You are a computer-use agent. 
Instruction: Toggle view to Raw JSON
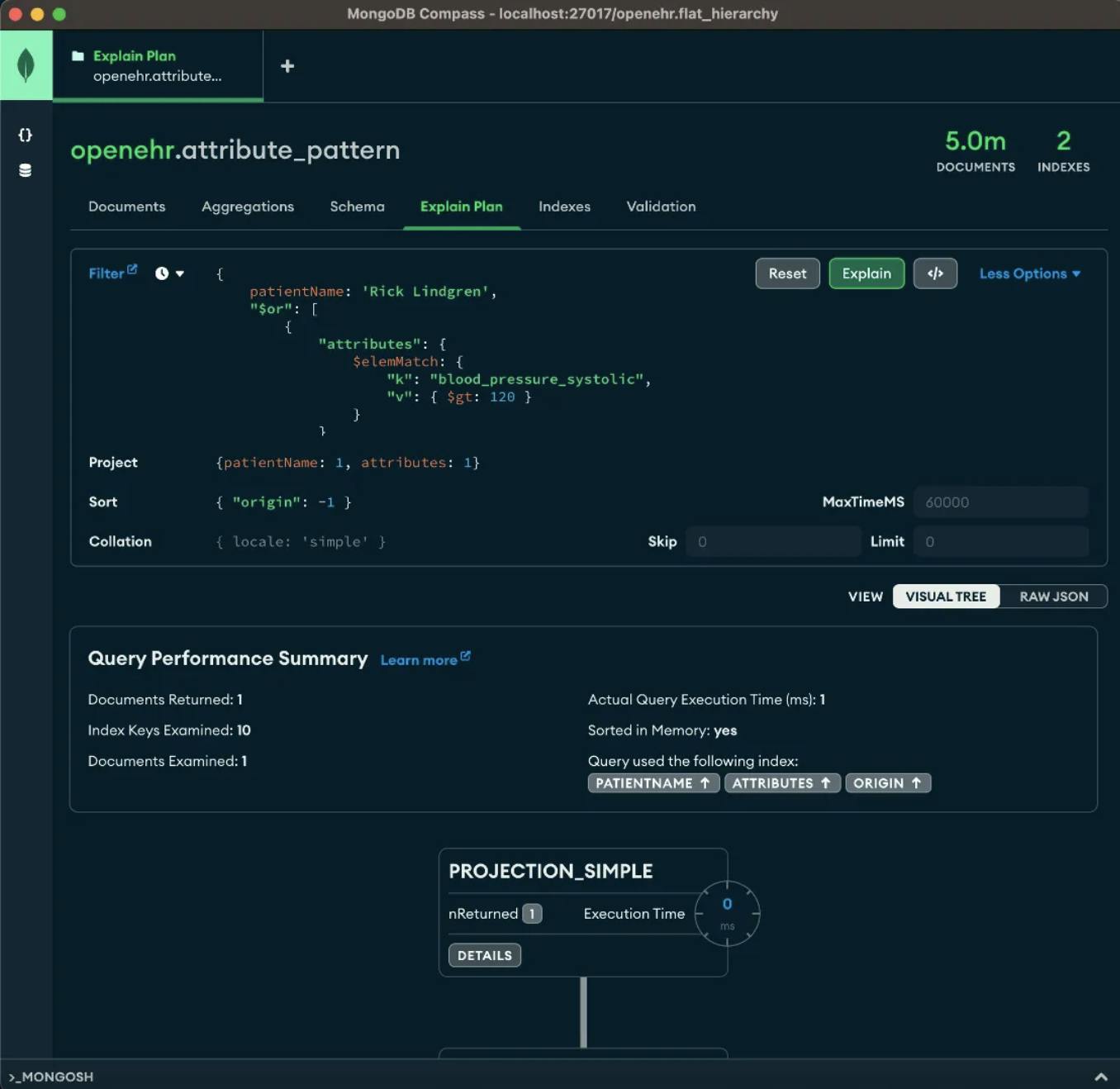click(1053, 597)
